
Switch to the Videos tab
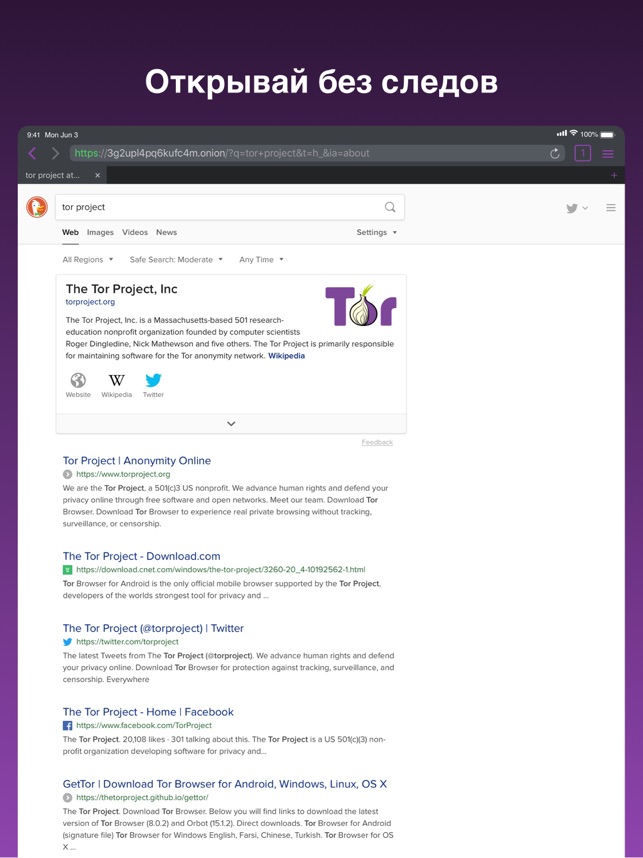pos(135,233)
